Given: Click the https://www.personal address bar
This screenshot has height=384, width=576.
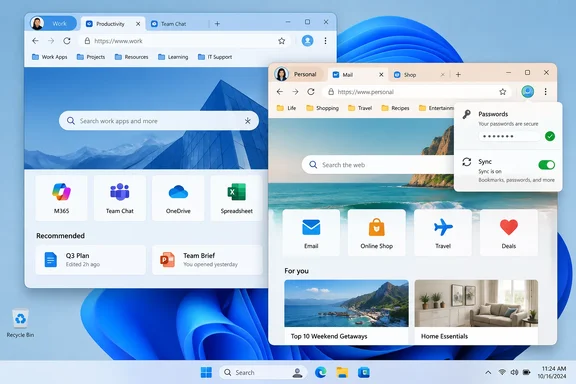Looking at the screenshot, I should 418,92.
